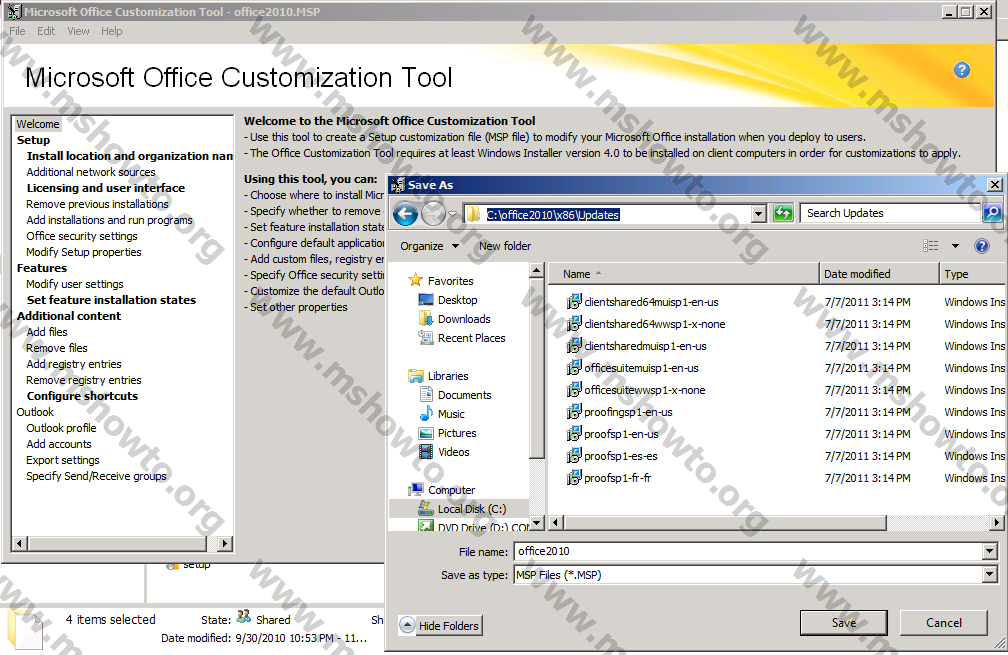The height and width of the screenshot is (655, 1008).
Task: Expand the Save as type dropdown
Action: coord(989,575)
